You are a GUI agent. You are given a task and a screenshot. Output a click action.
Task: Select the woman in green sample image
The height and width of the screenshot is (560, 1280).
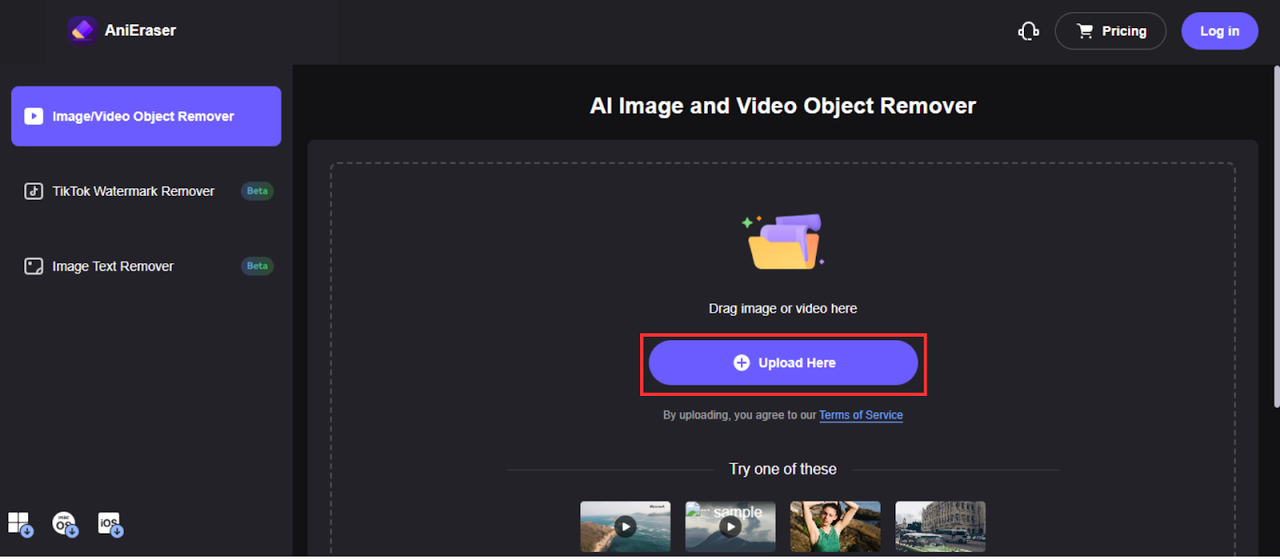pos(835,526)
